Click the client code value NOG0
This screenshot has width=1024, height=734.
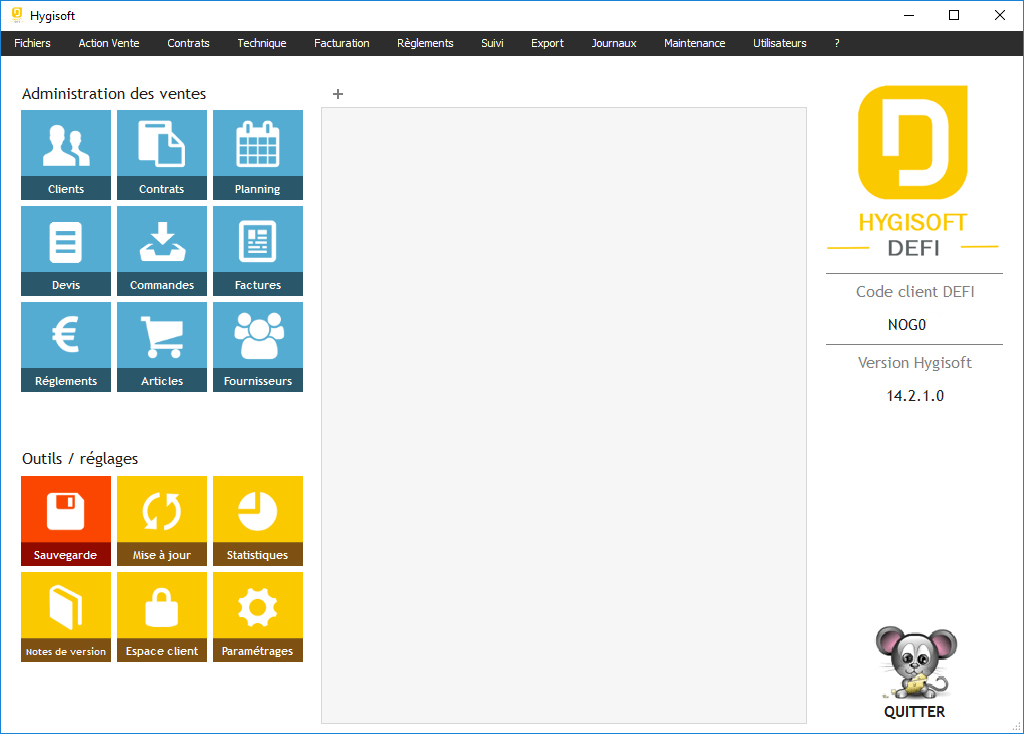click(907, 325)
